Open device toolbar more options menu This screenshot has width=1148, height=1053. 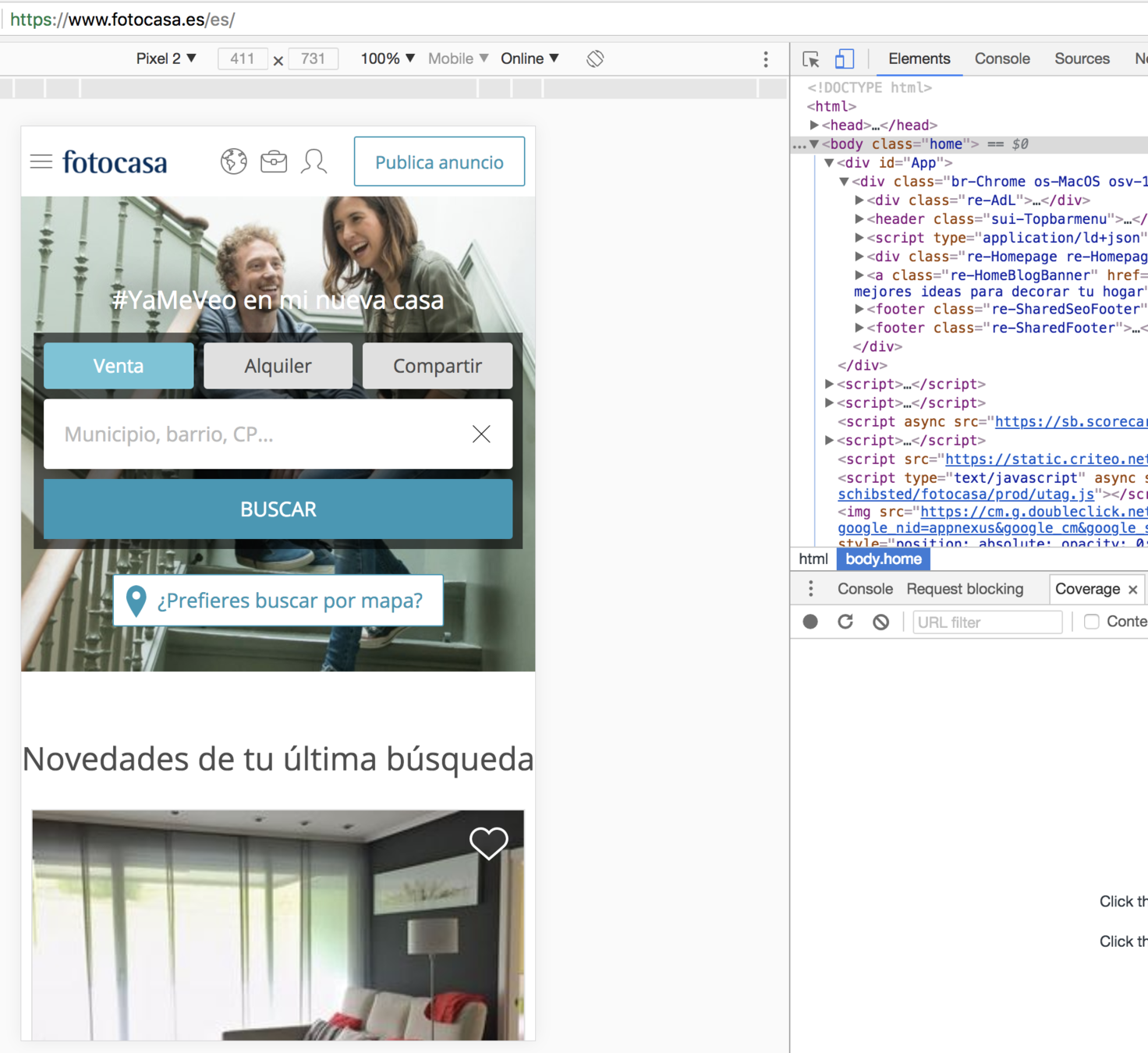(x=766, y=59)
